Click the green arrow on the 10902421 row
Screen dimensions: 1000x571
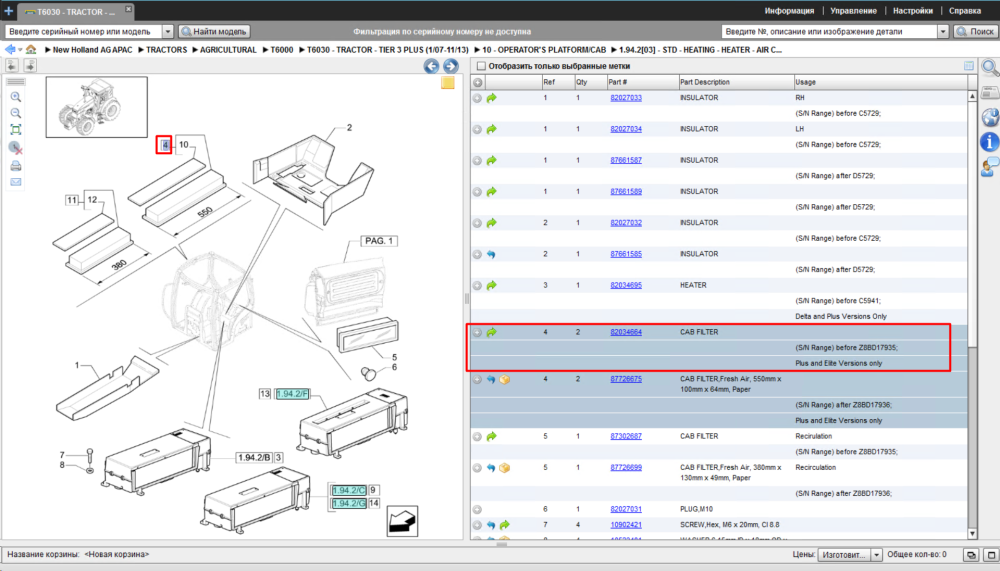504,525
